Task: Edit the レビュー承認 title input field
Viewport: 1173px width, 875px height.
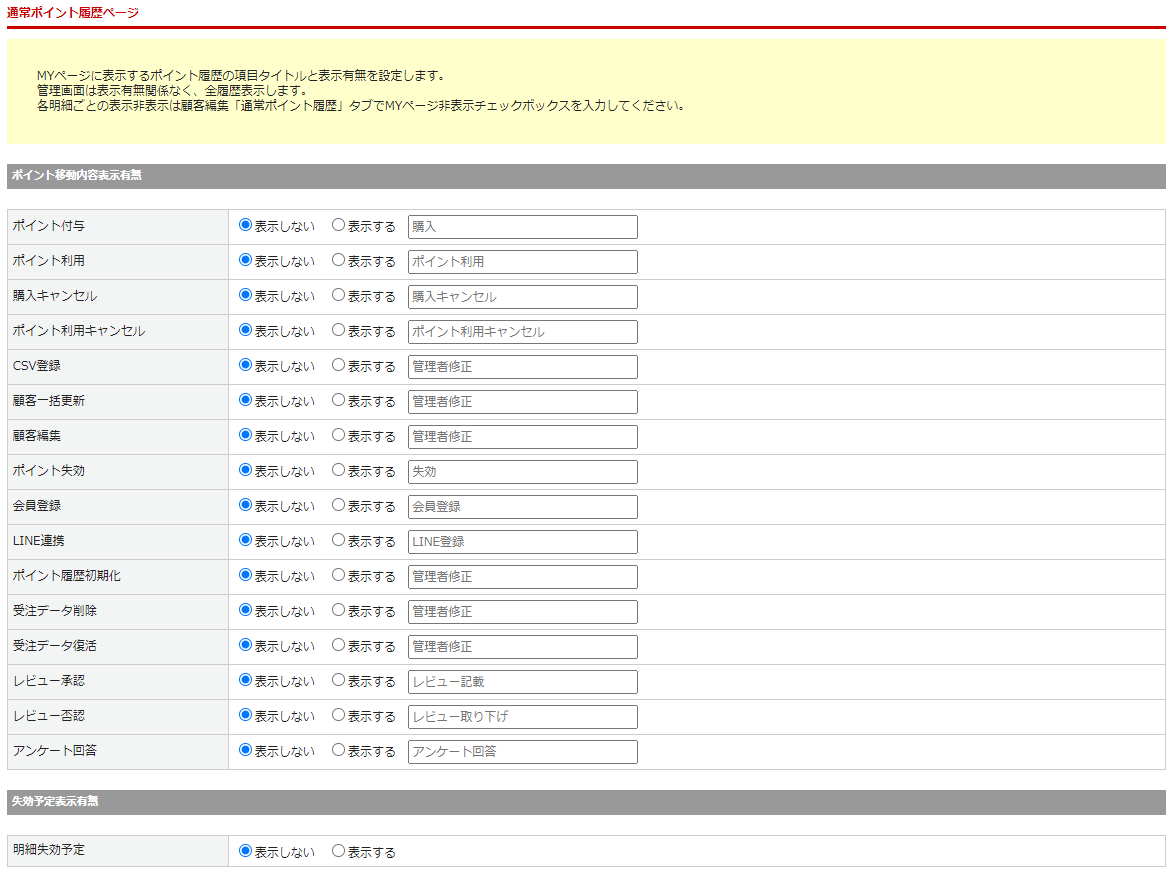Action: click(x=522, y=682)
